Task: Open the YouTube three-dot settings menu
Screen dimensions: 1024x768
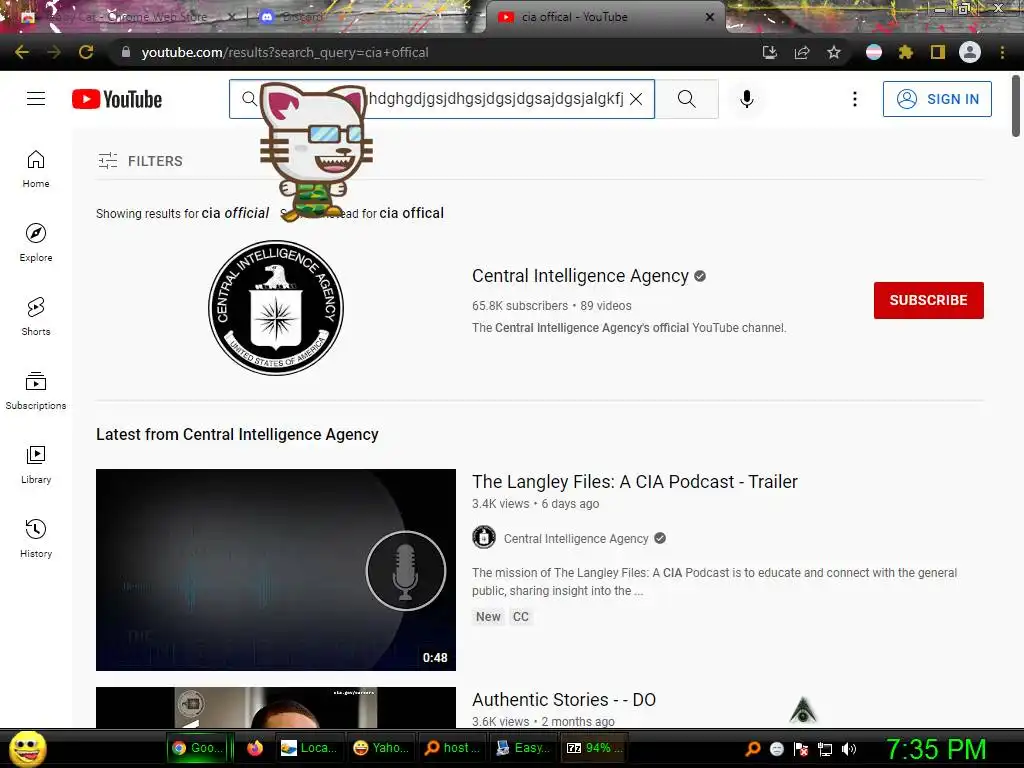Action: point(854,99)
